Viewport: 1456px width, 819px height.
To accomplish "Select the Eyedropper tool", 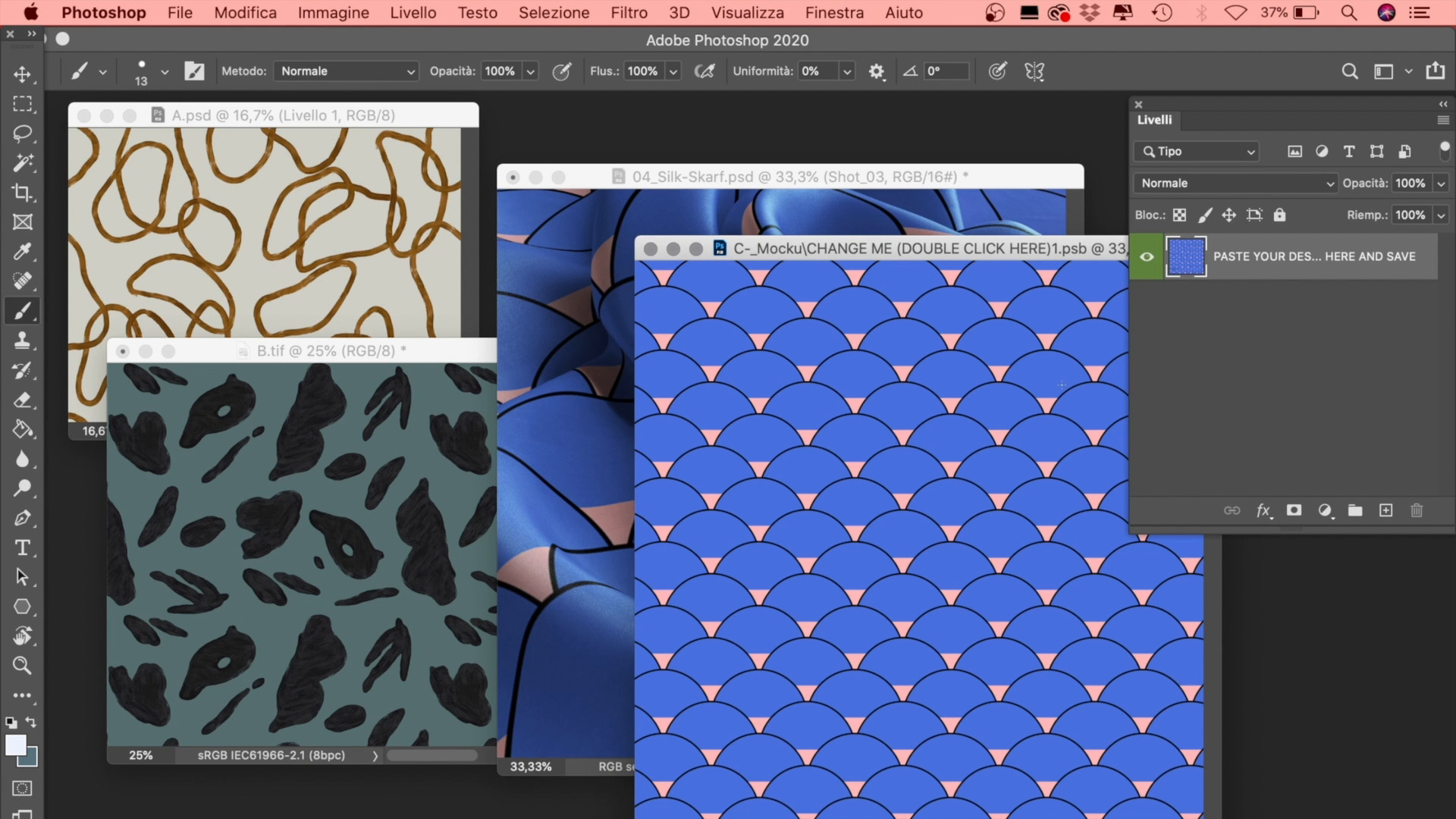I will (x=22, y=252).
